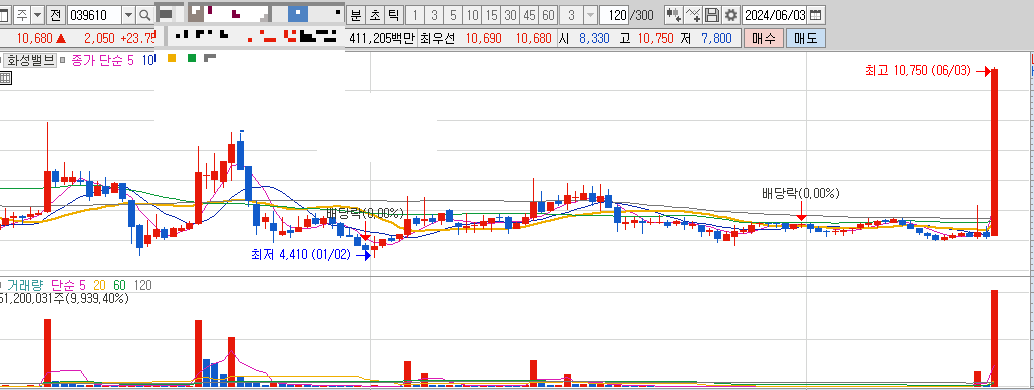Open the candlestick chart add icon

673,15
